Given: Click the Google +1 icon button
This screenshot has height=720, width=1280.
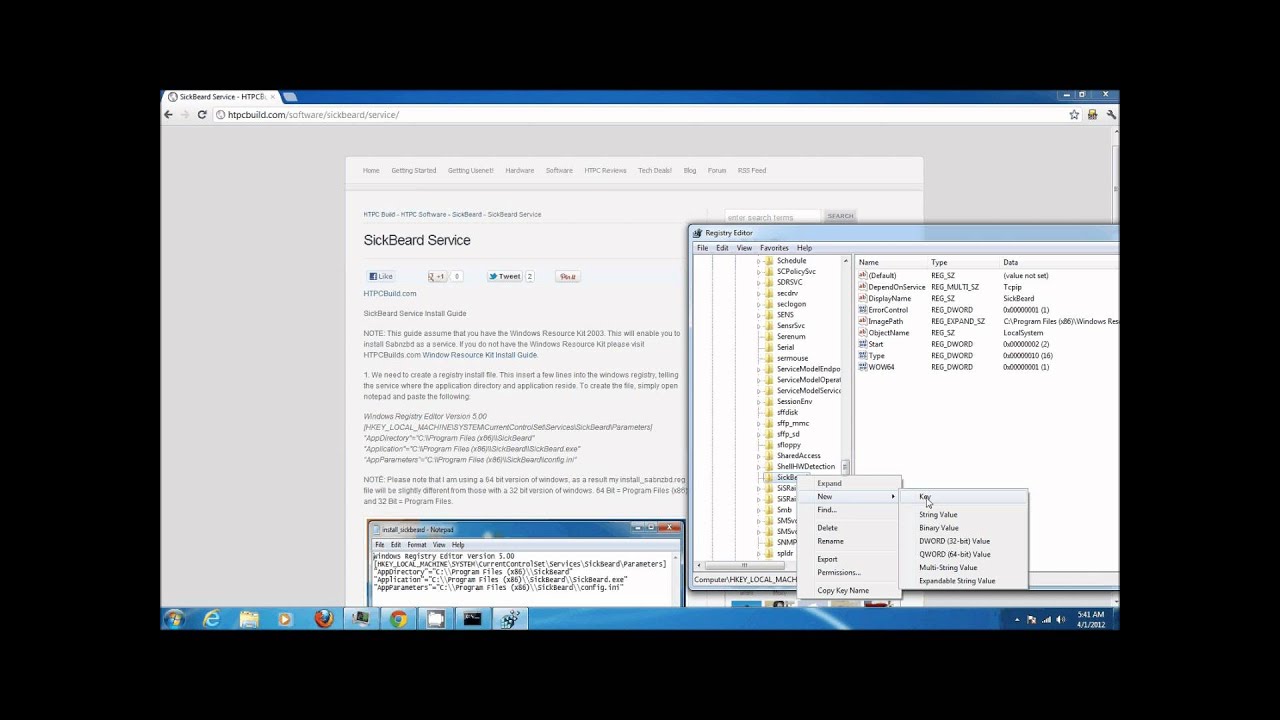Looking at the screenshot, I should click(437, 276).
